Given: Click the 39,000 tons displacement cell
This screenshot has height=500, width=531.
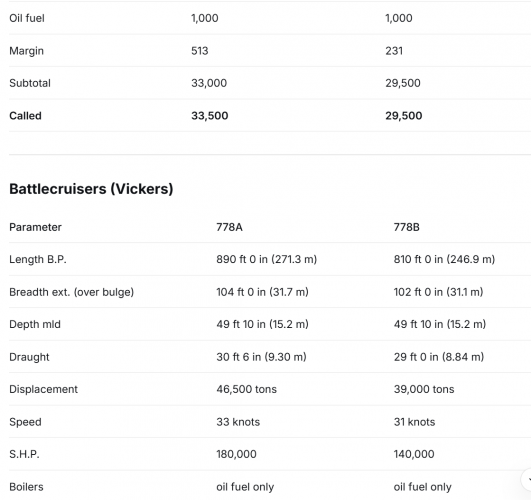Looking at the screenshot, I should point(424,389).
